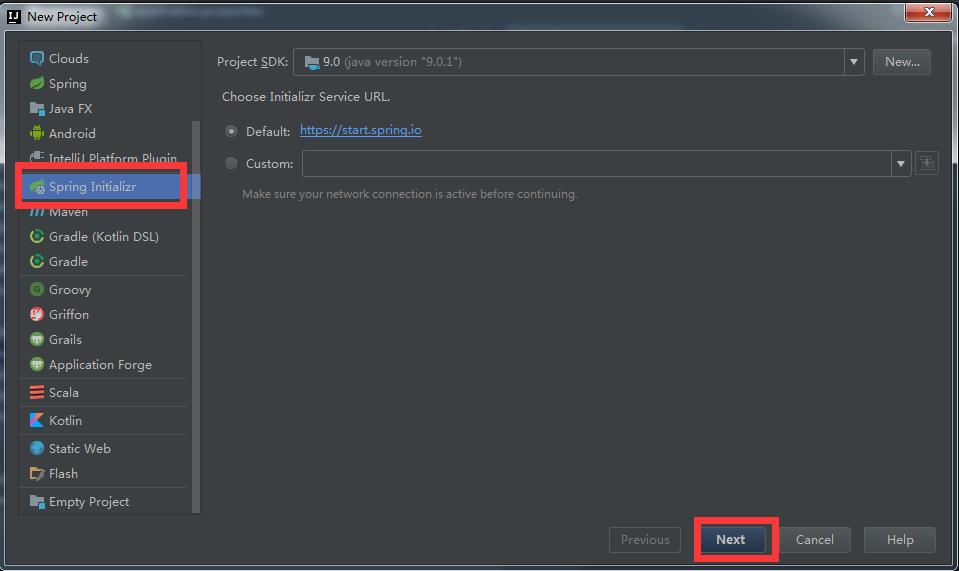Click the Java FX folder icon
Image resolution: width=959 pixels, height=571 pixels.
pyautogui.click(x=37, y=108)
